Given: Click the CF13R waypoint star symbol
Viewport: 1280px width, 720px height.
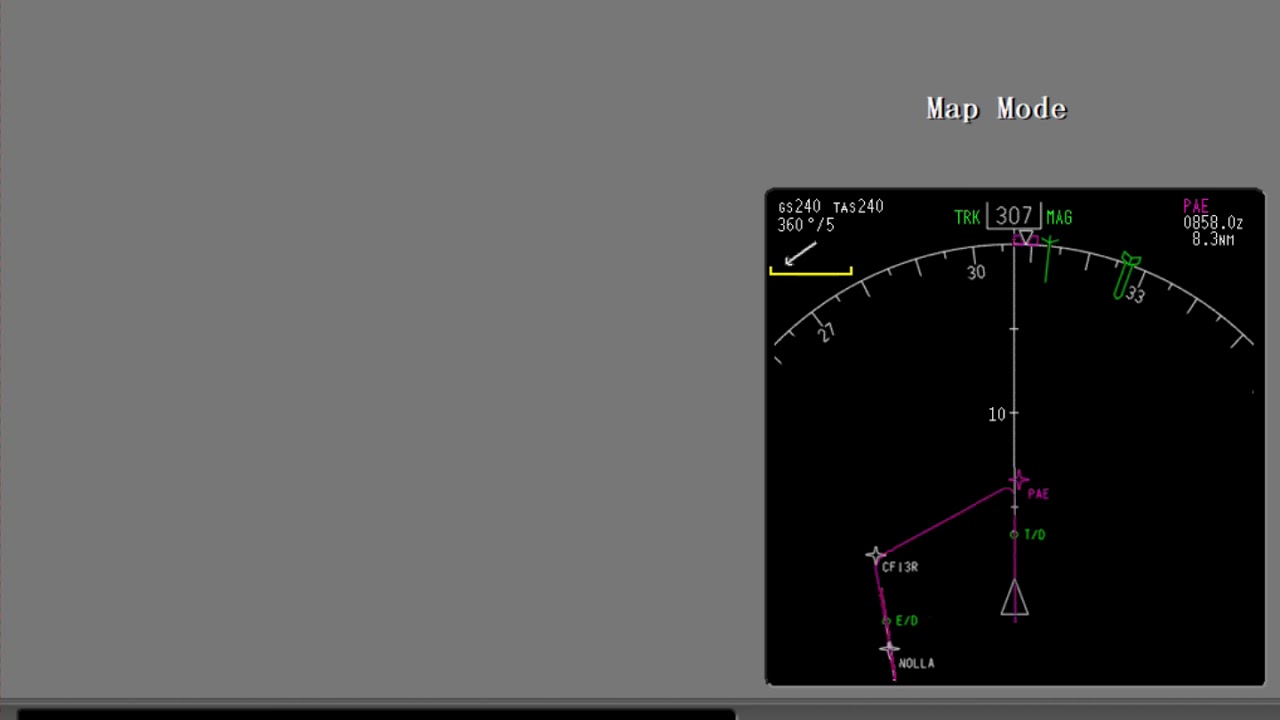Looking at the screenshot, I should [875, 555].
